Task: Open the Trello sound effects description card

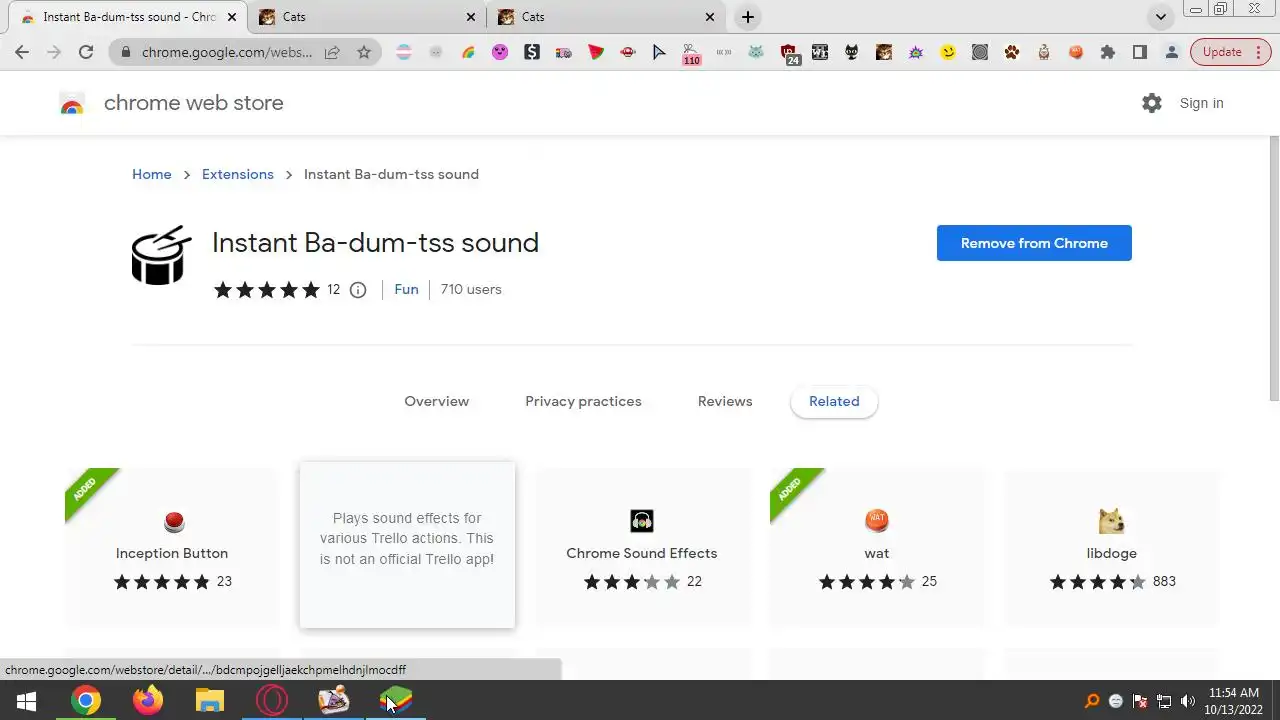Action: [x=407, y=545]
